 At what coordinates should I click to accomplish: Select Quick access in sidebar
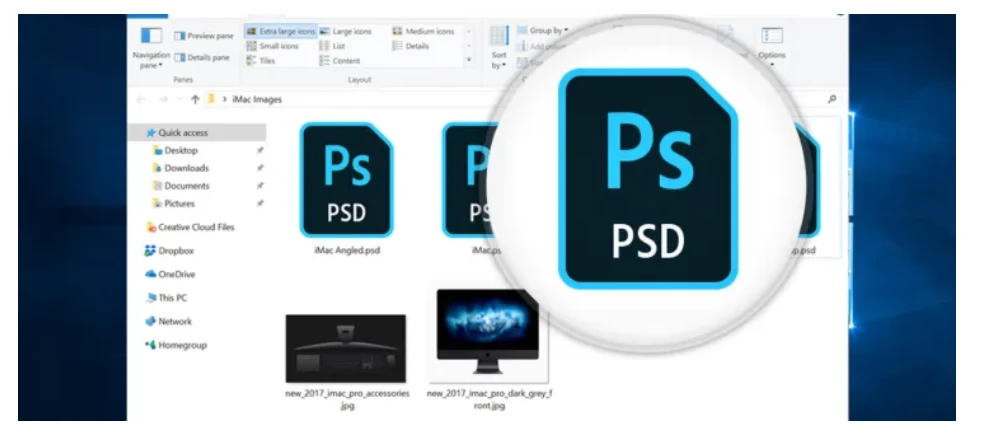tap(197, 132)
